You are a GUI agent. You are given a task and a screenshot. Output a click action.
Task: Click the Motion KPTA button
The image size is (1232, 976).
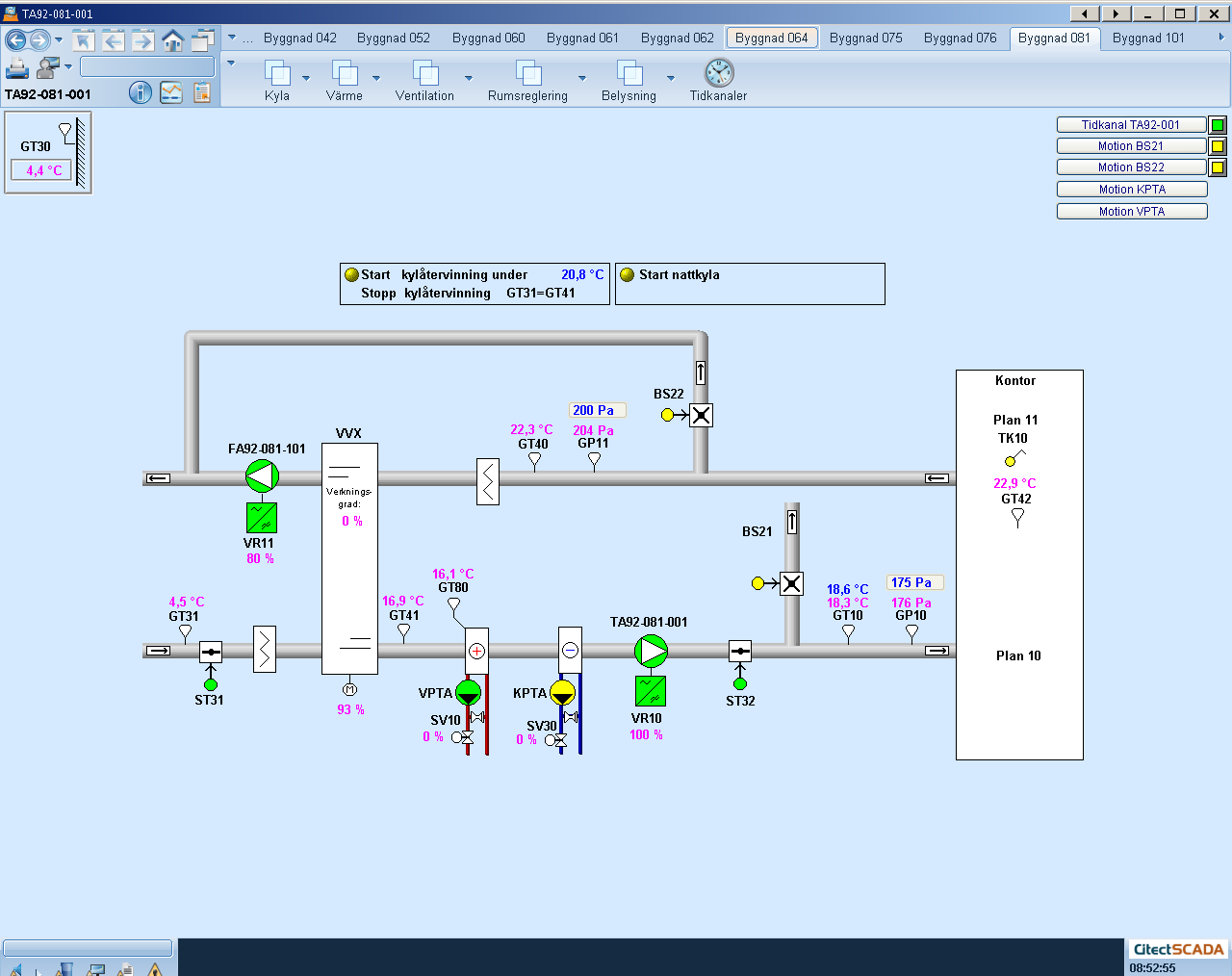click(1132, 190)
